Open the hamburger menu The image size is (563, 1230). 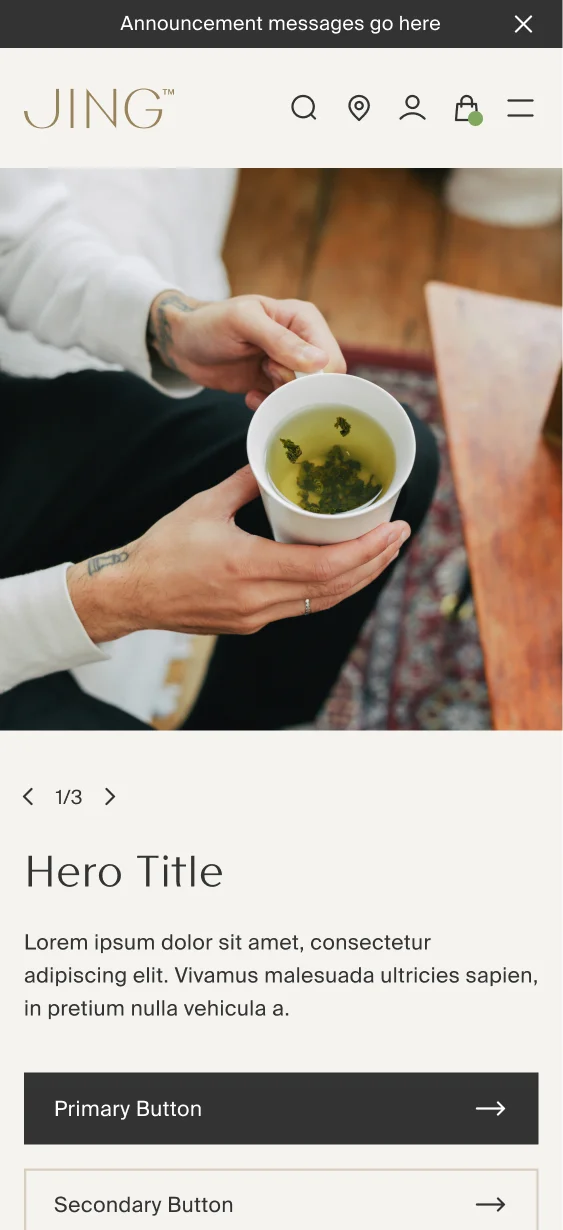520,108
